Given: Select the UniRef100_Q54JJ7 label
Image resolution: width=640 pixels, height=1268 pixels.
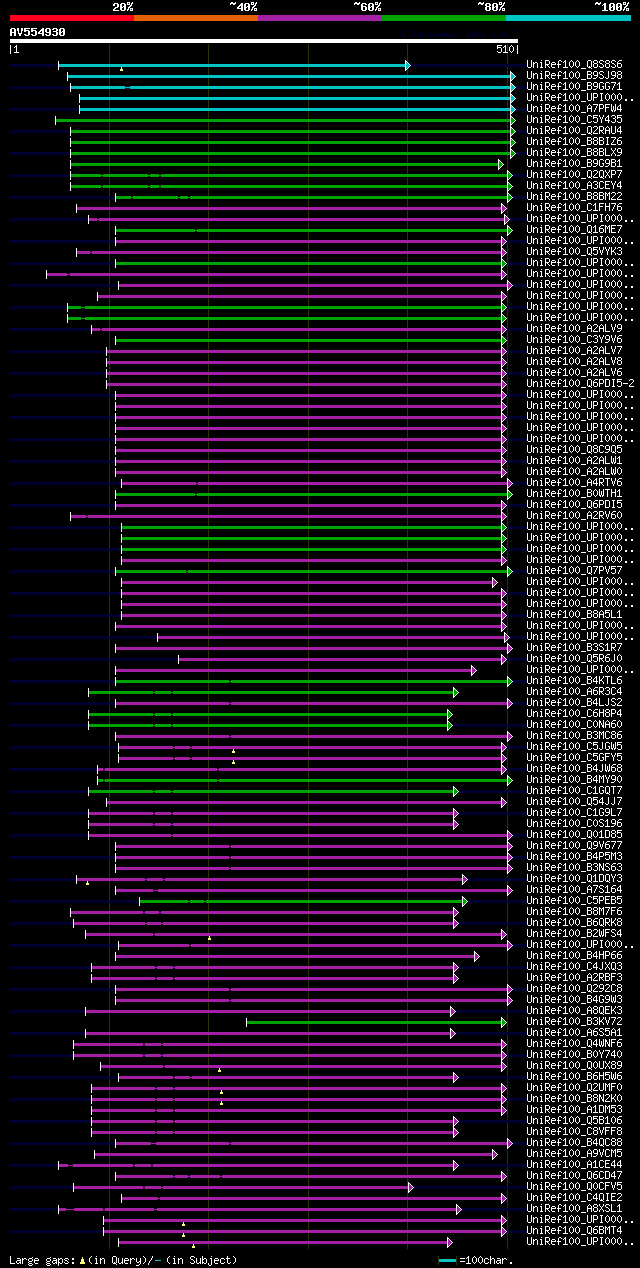Looking at the screenshot, I should [575, 802].
